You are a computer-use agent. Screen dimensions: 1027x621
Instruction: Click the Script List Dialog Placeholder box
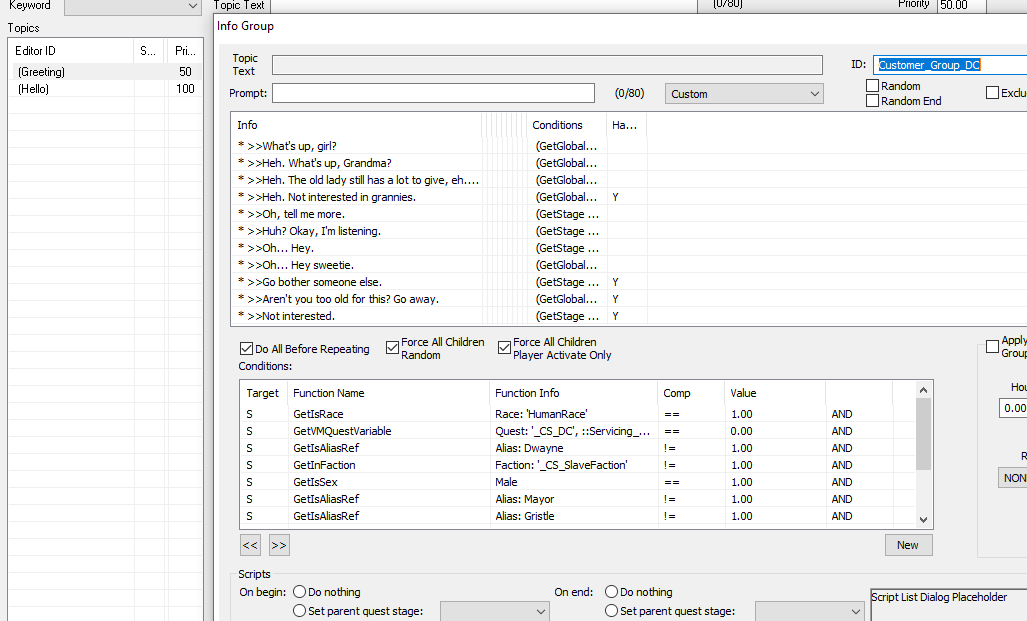click(948, 605)
